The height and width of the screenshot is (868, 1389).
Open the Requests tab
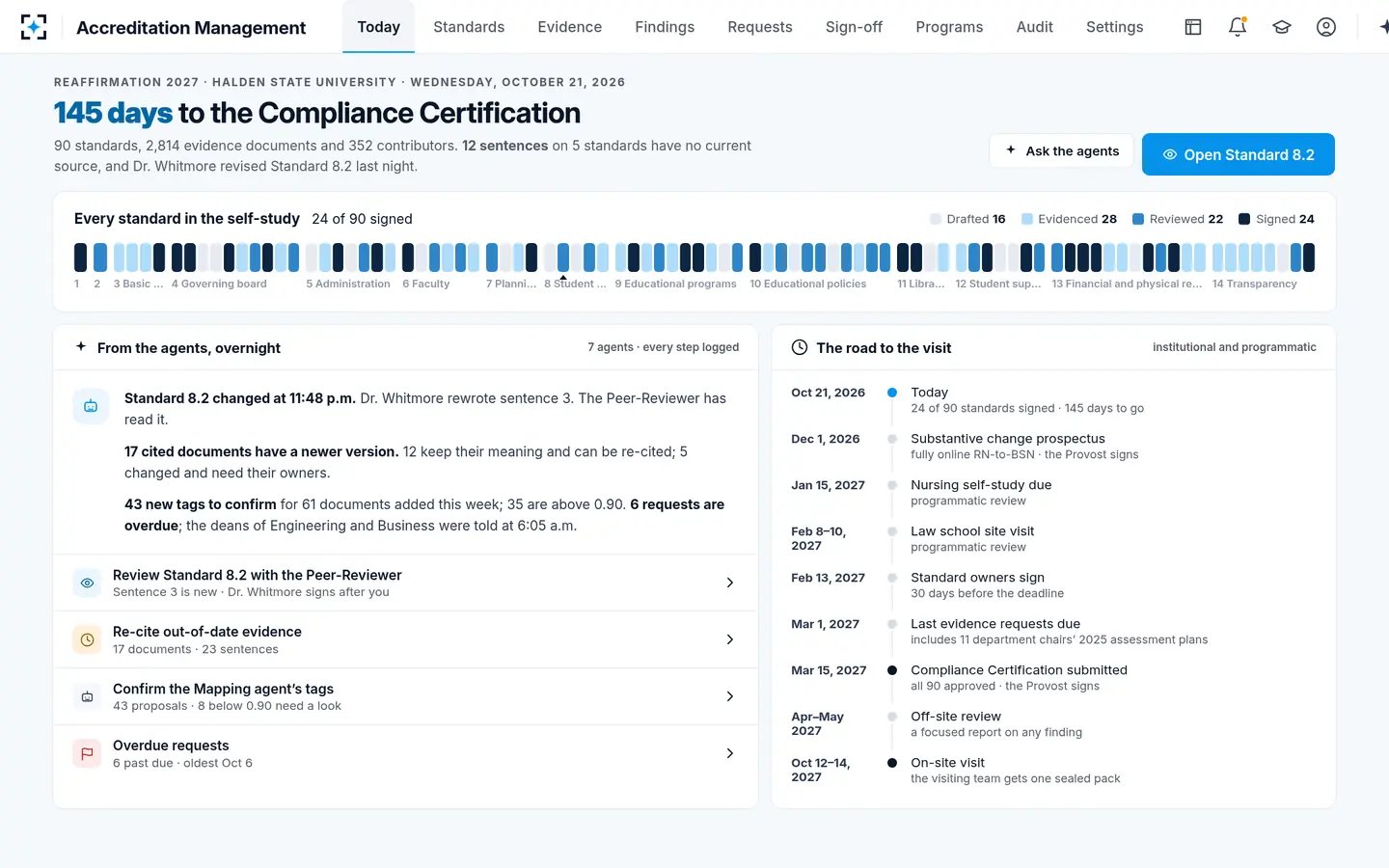pyautogui.click(x=760, y=27)
